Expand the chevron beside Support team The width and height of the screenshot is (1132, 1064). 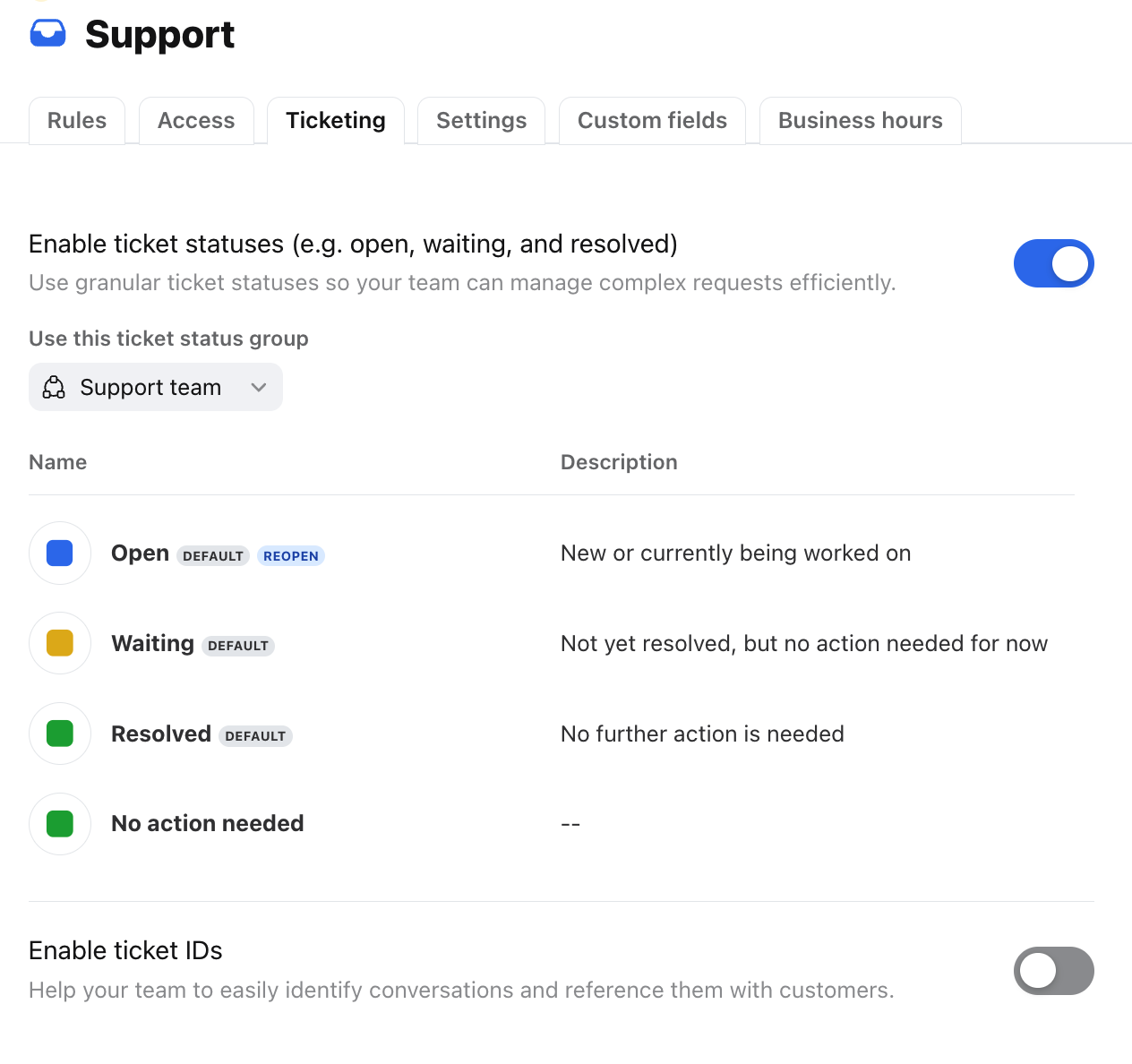pos(259,387)
